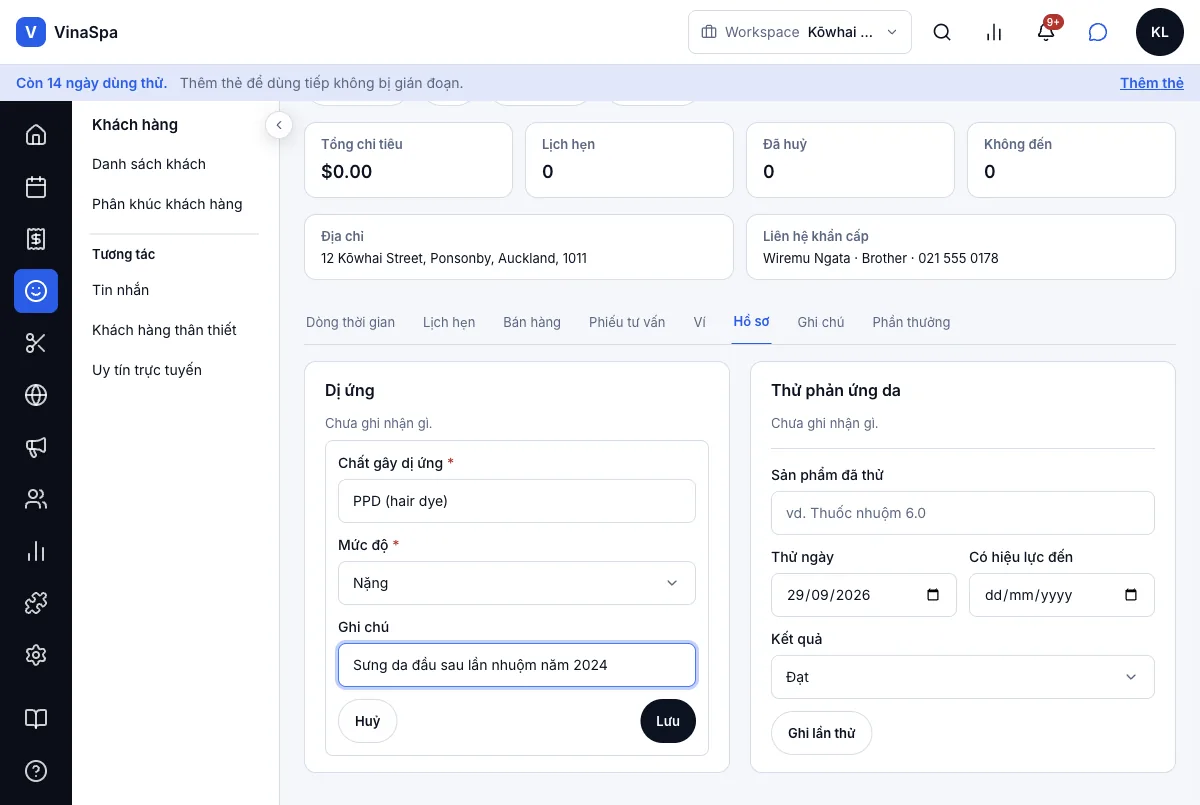Collapse the Khách hàng side panel
The image size is (1200, 805).
pyautogui.click(x=279, y=125)
